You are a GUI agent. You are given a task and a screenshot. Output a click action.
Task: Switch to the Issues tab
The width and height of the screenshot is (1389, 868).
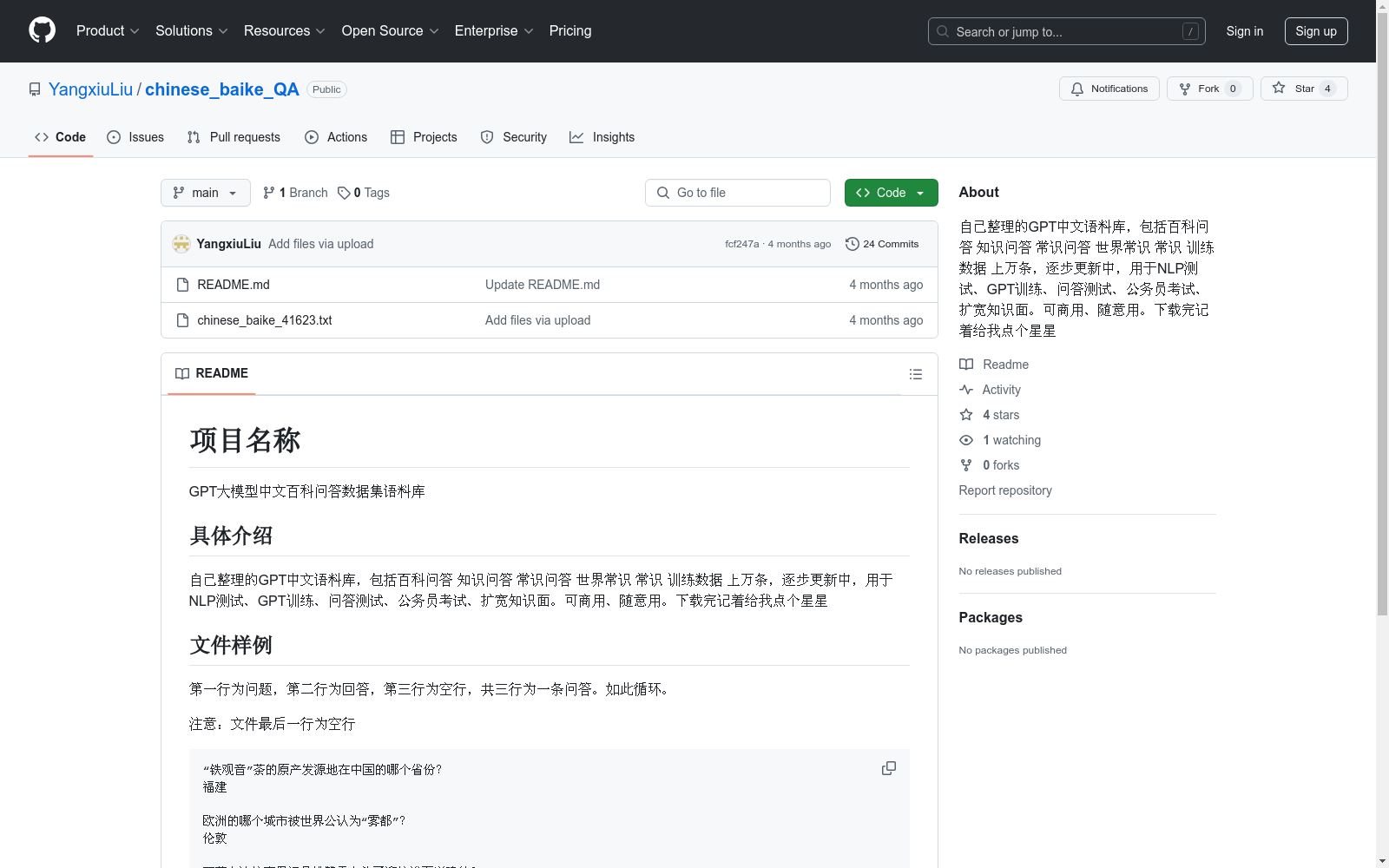(x=135, y=137)
